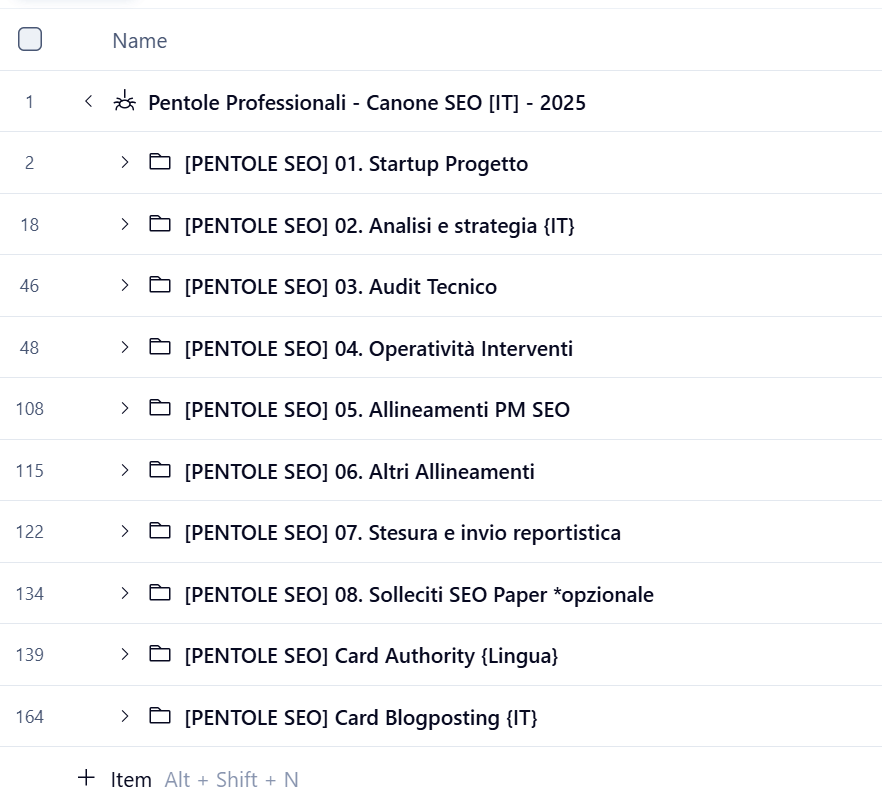Screen dimensions: 882x807
Task: Open the 05. Allineamenti PM SEO item
Action: (x=377, y=409)
